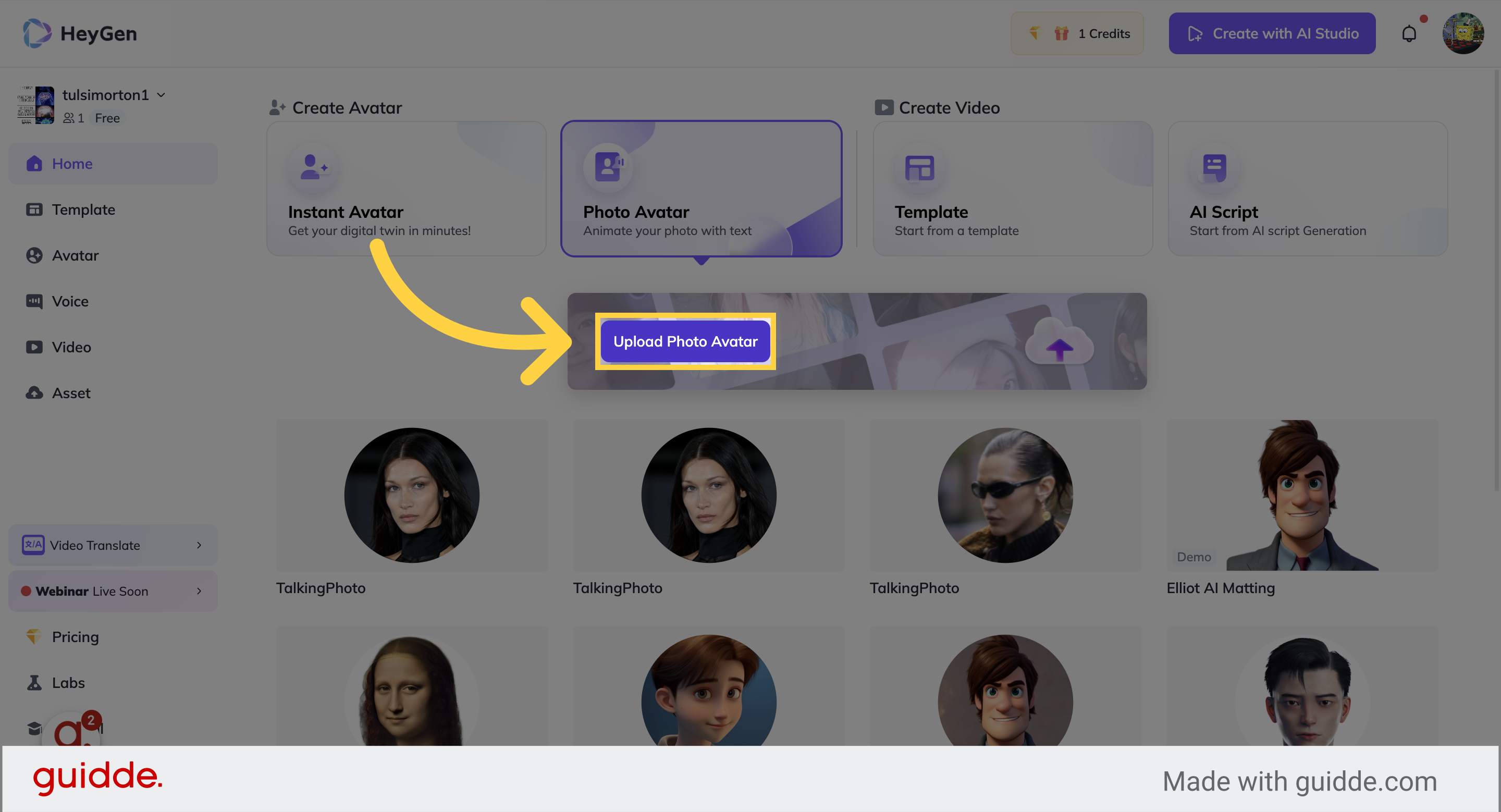The image size is (1501, 812).
Task: Select the AI Script creation card
Action: click(1308, 189)
